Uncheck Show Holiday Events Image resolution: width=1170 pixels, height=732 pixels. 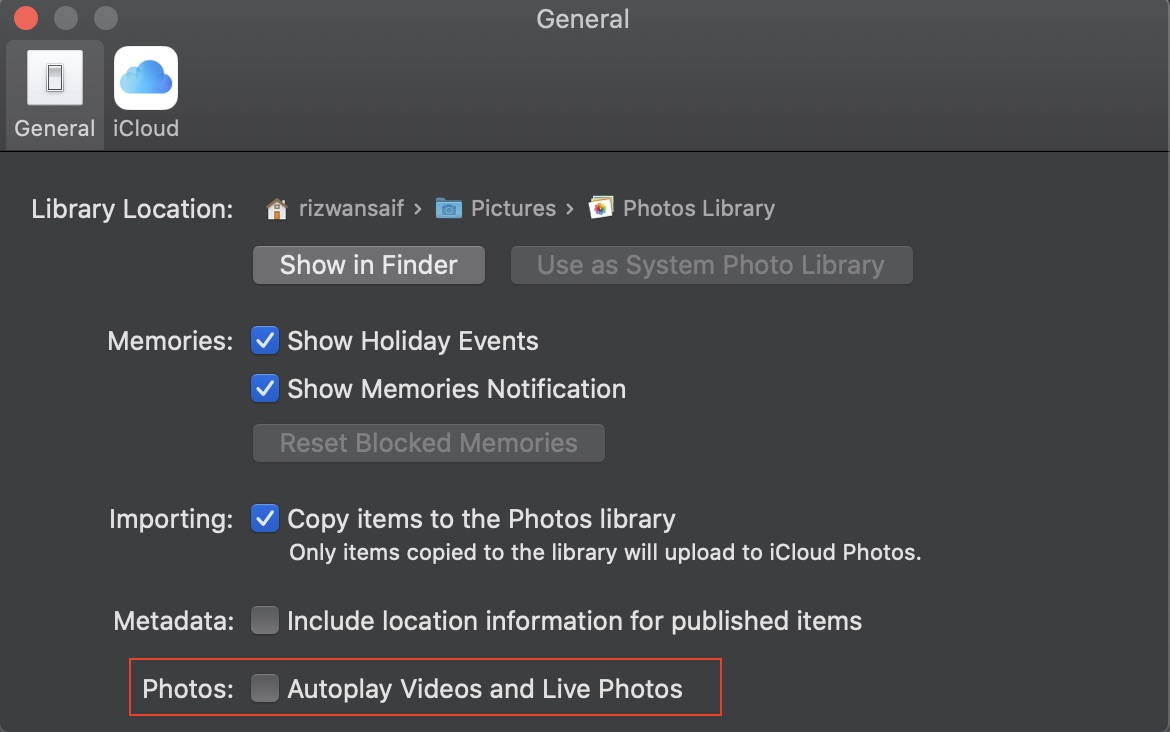265,341
